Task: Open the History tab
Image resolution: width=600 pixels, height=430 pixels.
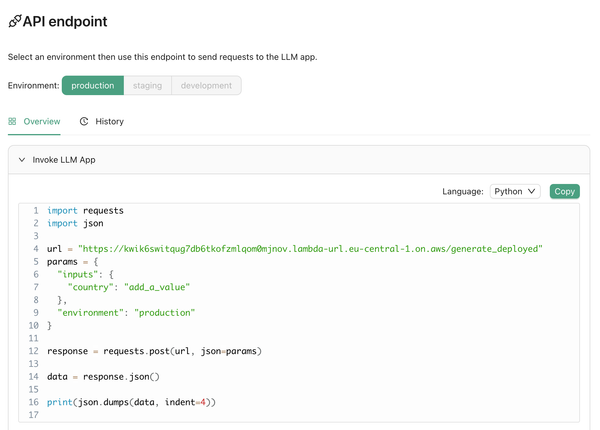Action: click(x=109, y=121)
